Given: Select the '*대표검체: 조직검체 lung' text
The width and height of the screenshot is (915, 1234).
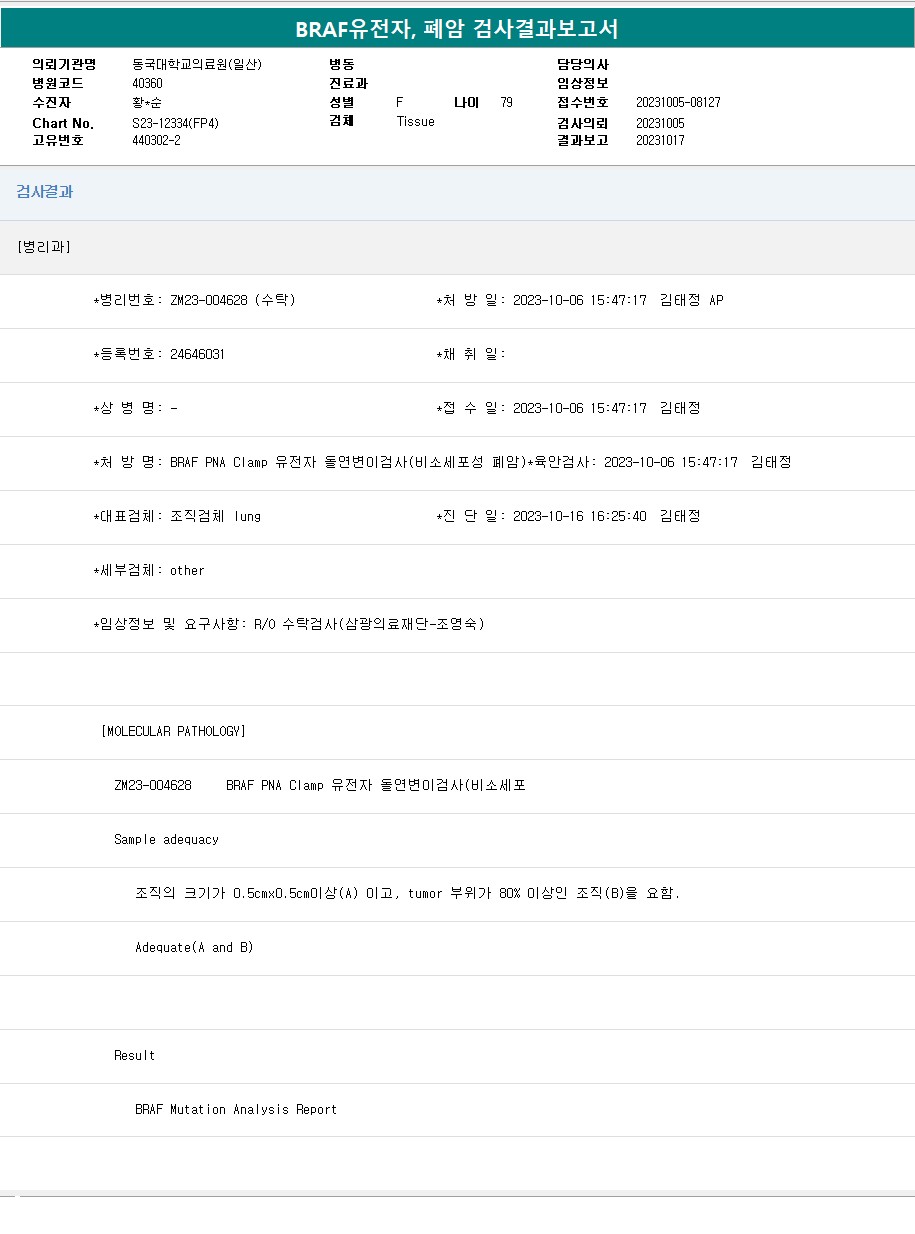Looking at the screenshot, I should point(177,516).
